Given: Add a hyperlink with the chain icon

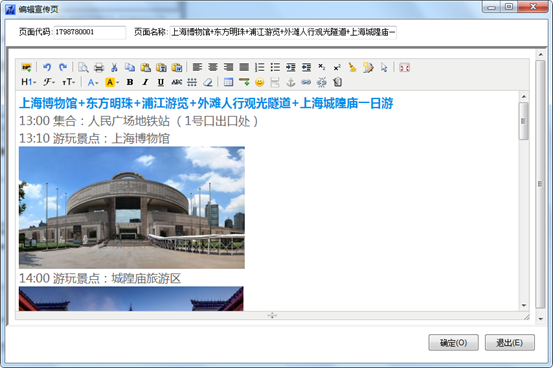Looking at the screenshot, I should (306, 82).
